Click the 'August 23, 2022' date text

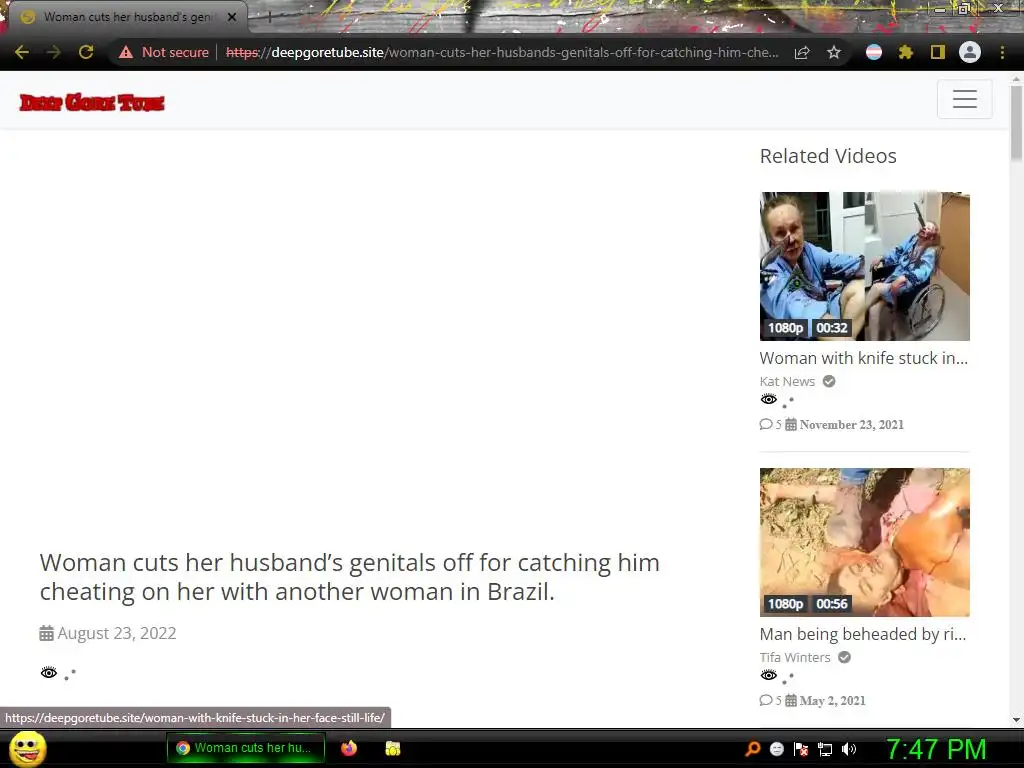point(117,633)
